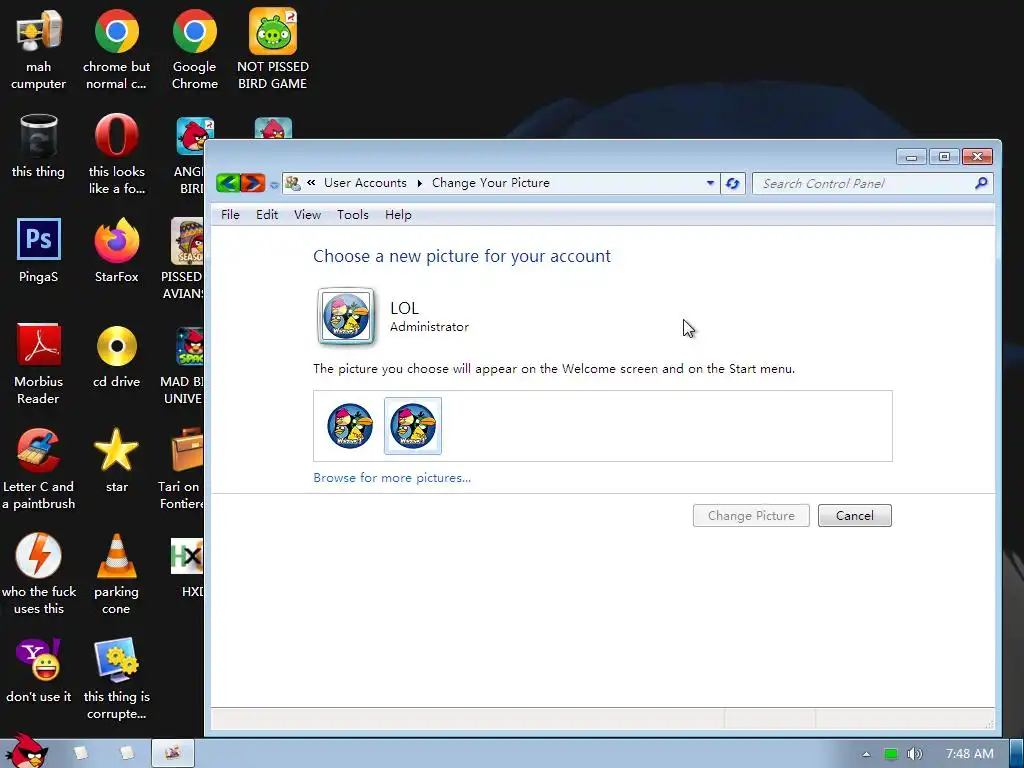Select the Opera 'this looks like a fo...' icon

(116, 155)
